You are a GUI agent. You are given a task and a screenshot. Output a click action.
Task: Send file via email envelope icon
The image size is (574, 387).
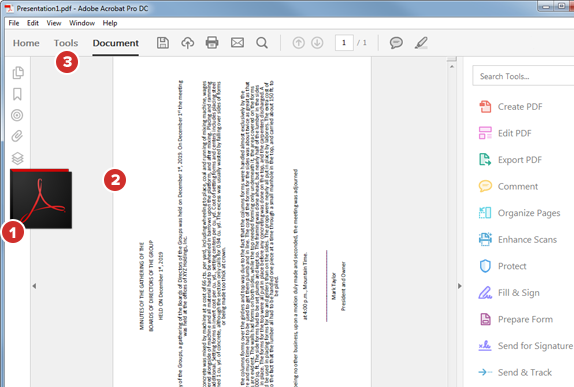point(237,43)
